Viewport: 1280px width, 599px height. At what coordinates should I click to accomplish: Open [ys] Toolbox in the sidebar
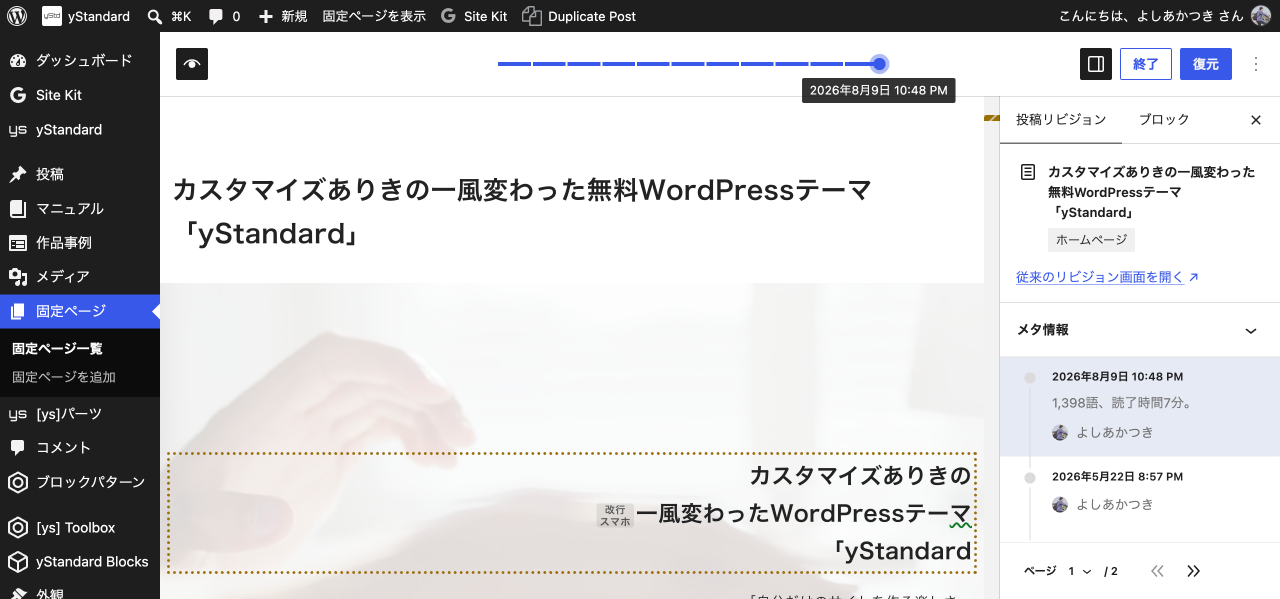pos(80,527)
